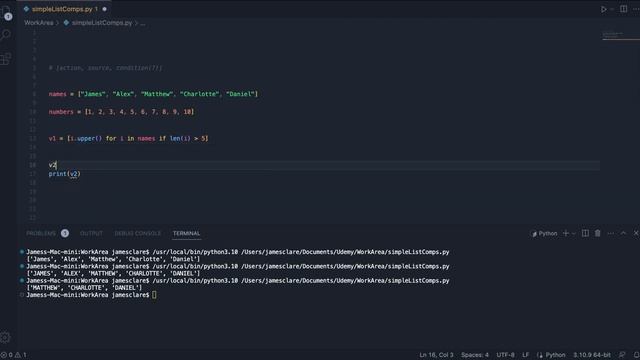The image size is (640, 360).
Task: Expand the breadcrumb ellipsis symbol item
Action: point(143,23)
